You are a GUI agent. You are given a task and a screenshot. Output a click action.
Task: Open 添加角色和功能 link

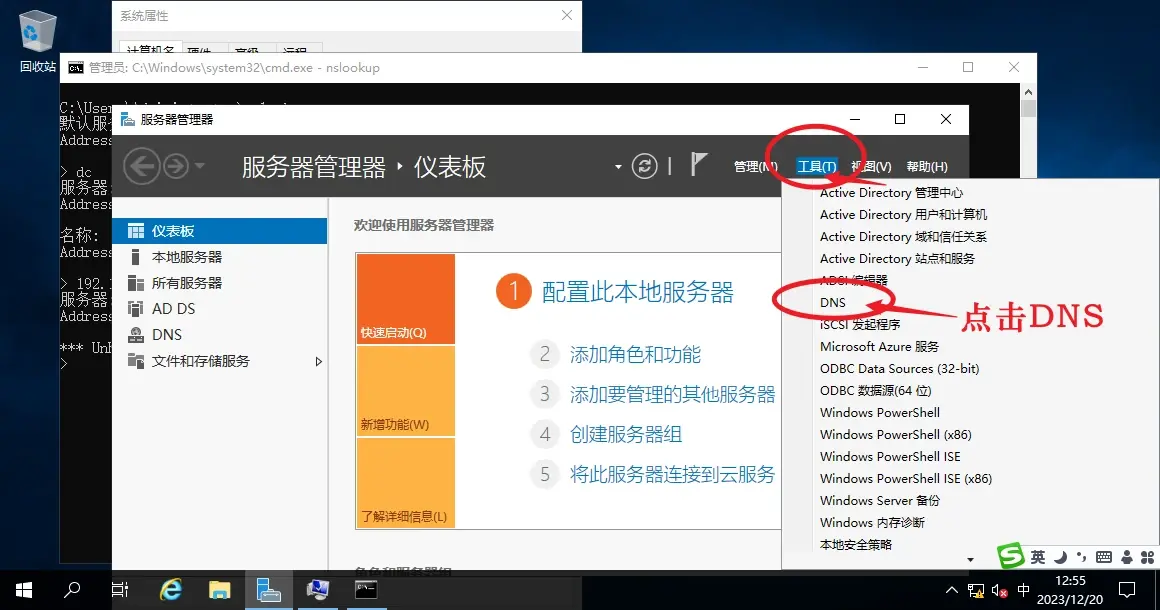coord(635,355)
